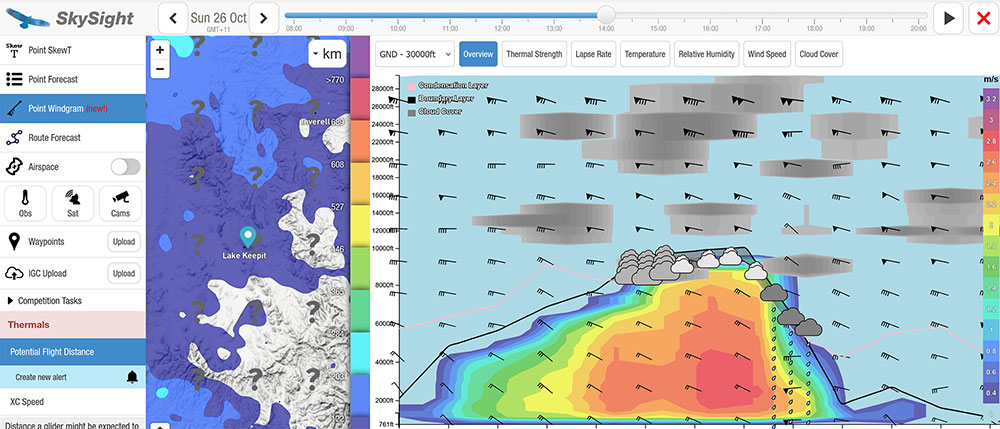Select the Relative Humidity tab
Screen dimensions: 1000x429
coord(707,54)
